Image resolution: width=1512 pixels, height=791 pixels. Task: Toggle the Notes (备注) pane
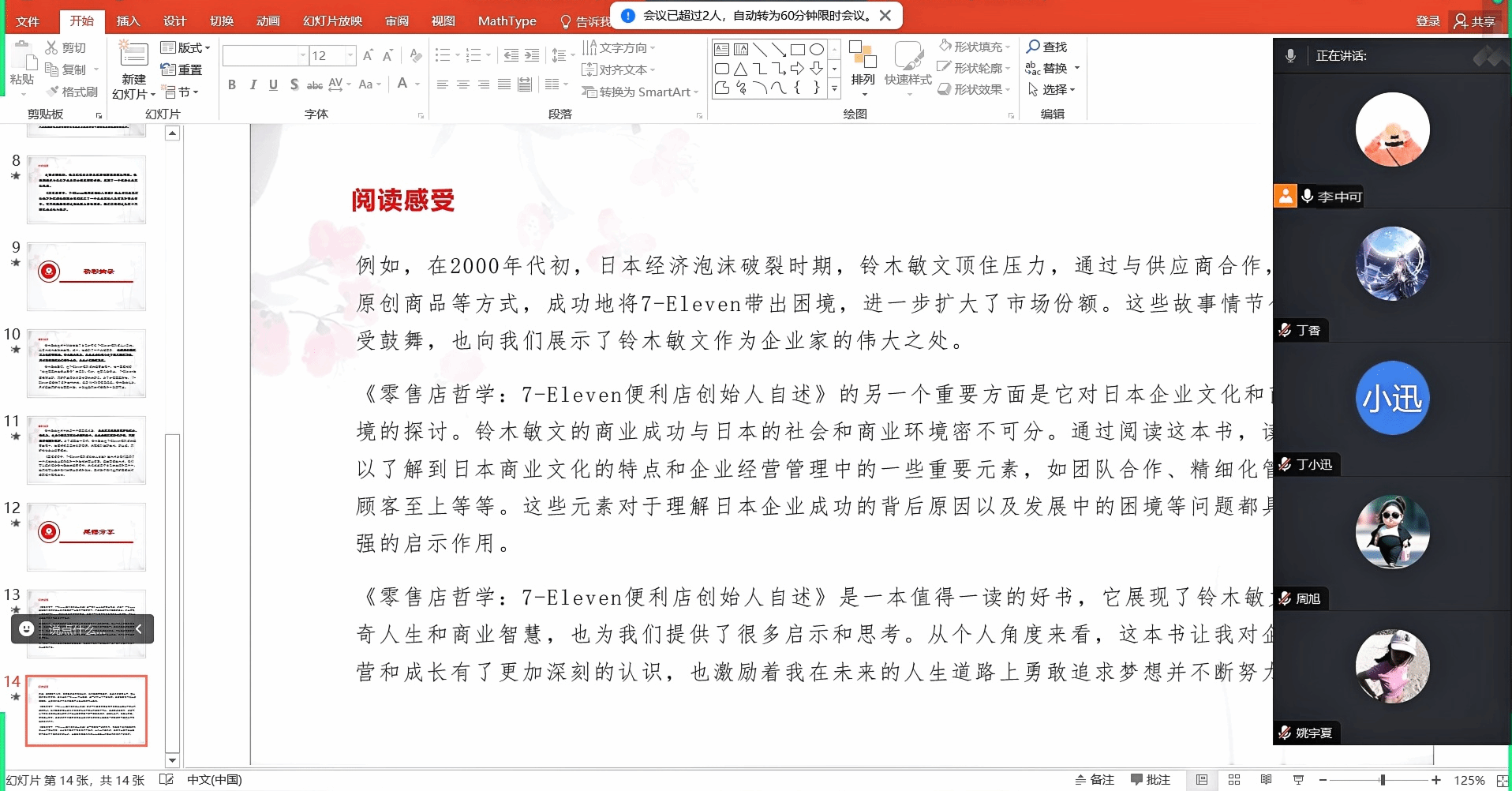click(x=1095, y=780)
